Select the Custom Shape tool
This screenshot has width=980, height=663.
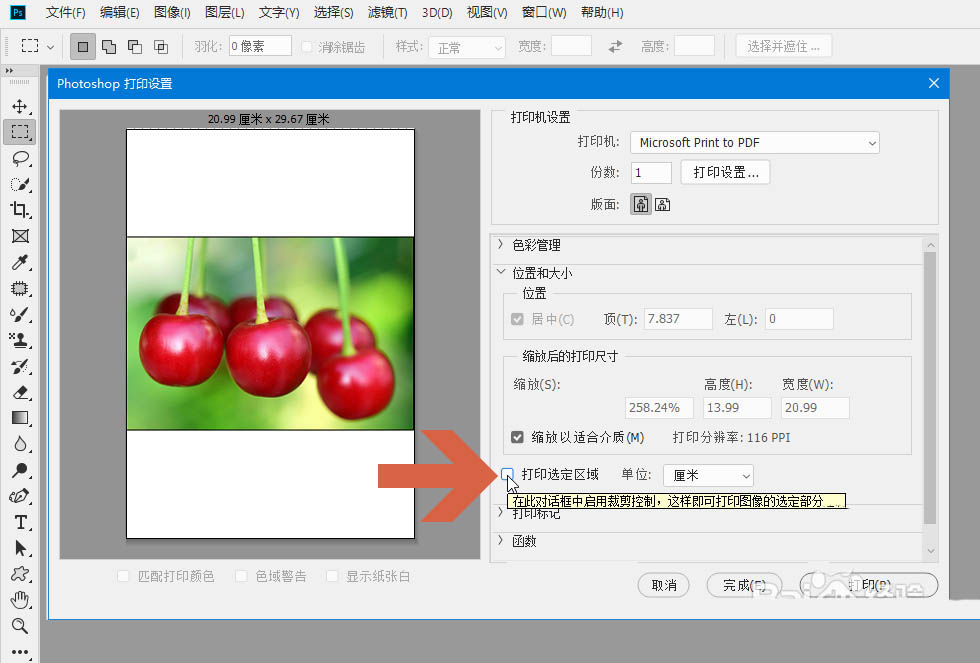(20, 574)
